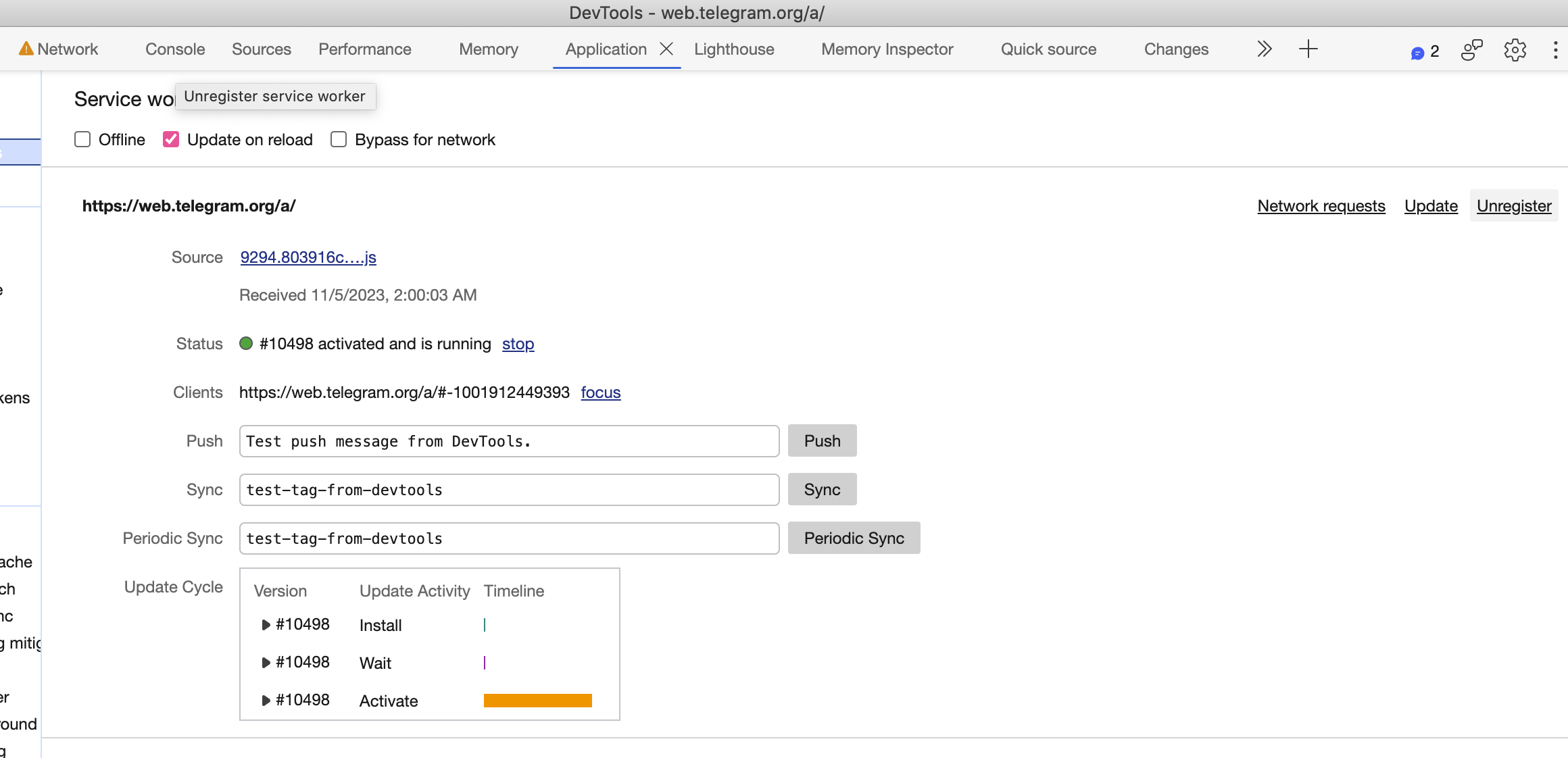Expand the #10498 Wait row
The height and width of the screenshot is (758, 1568).
tap(266, 663)
